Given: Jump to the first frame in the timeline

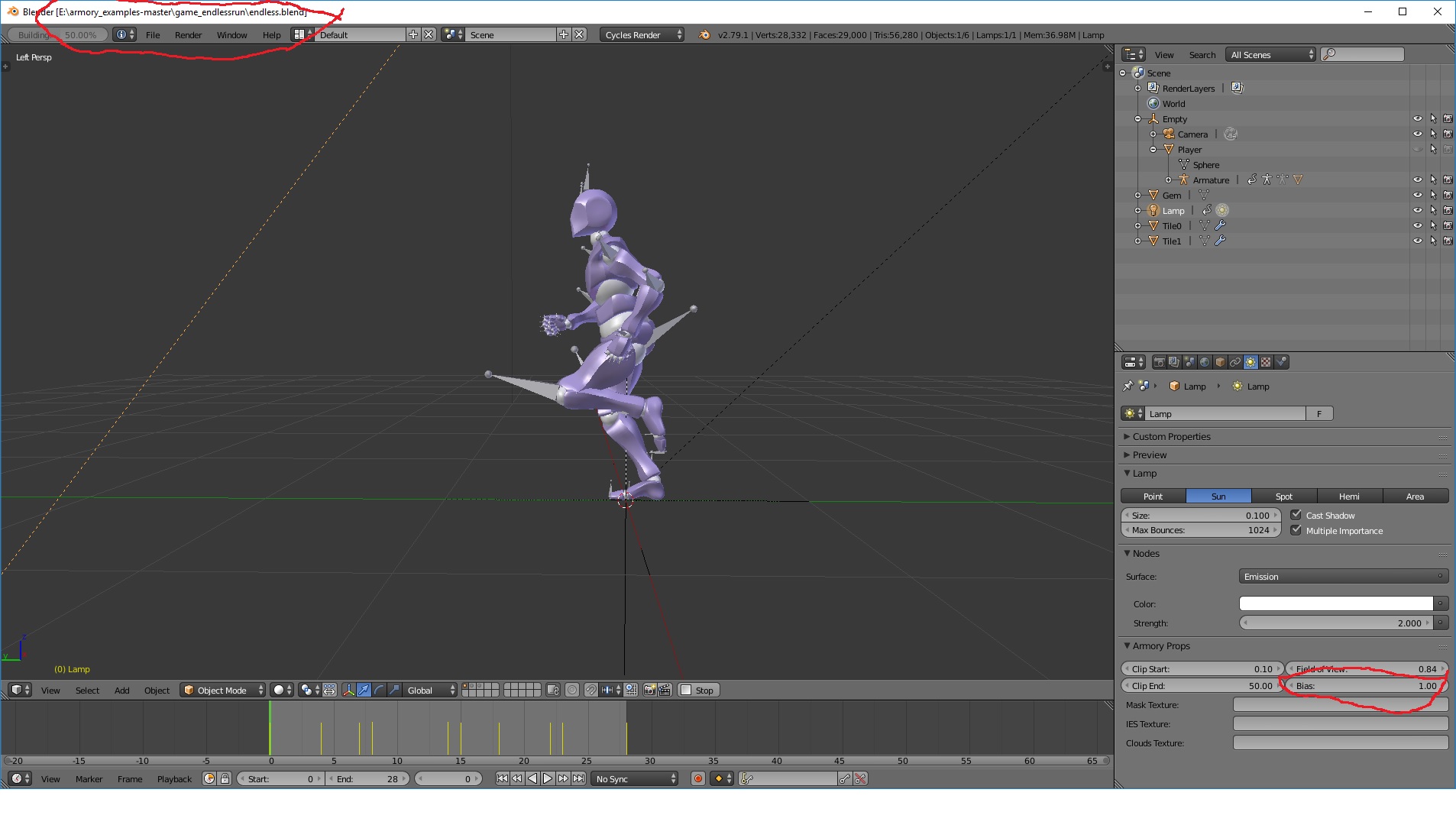Looking at the screenshot, I should (x=502, y=778).
